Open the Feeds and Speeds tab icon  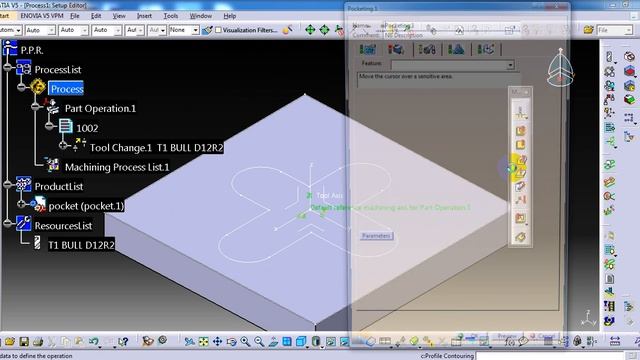(x=456, y=50)
